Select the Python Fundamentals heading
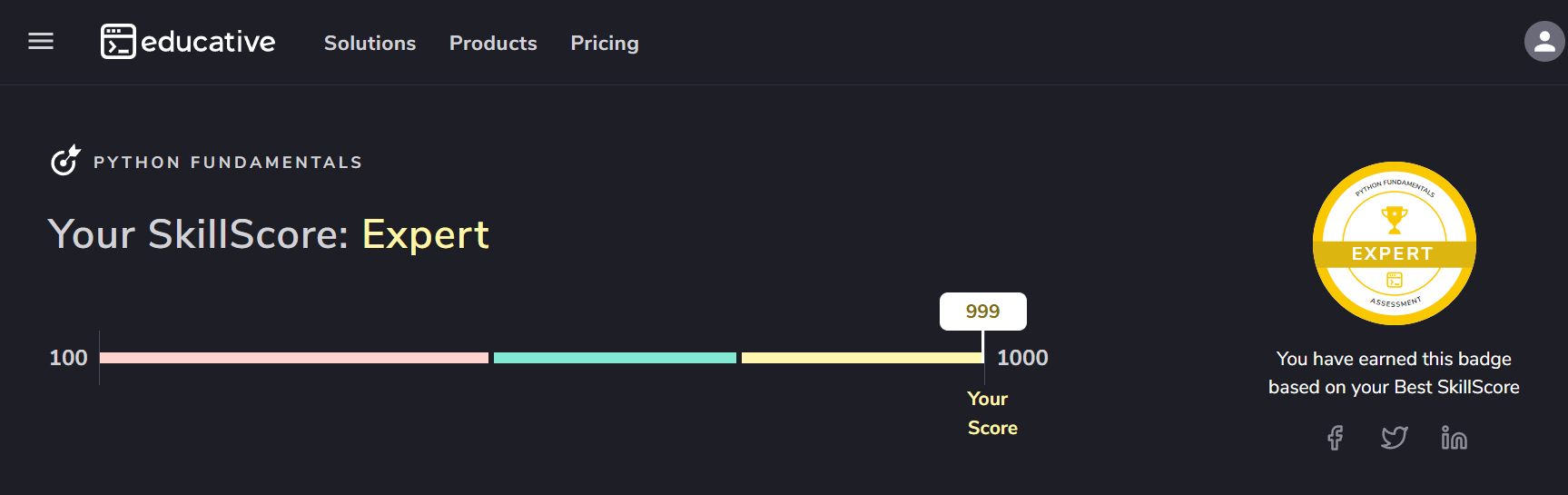This screenshot has width=1568, height=495. (228, 163)
